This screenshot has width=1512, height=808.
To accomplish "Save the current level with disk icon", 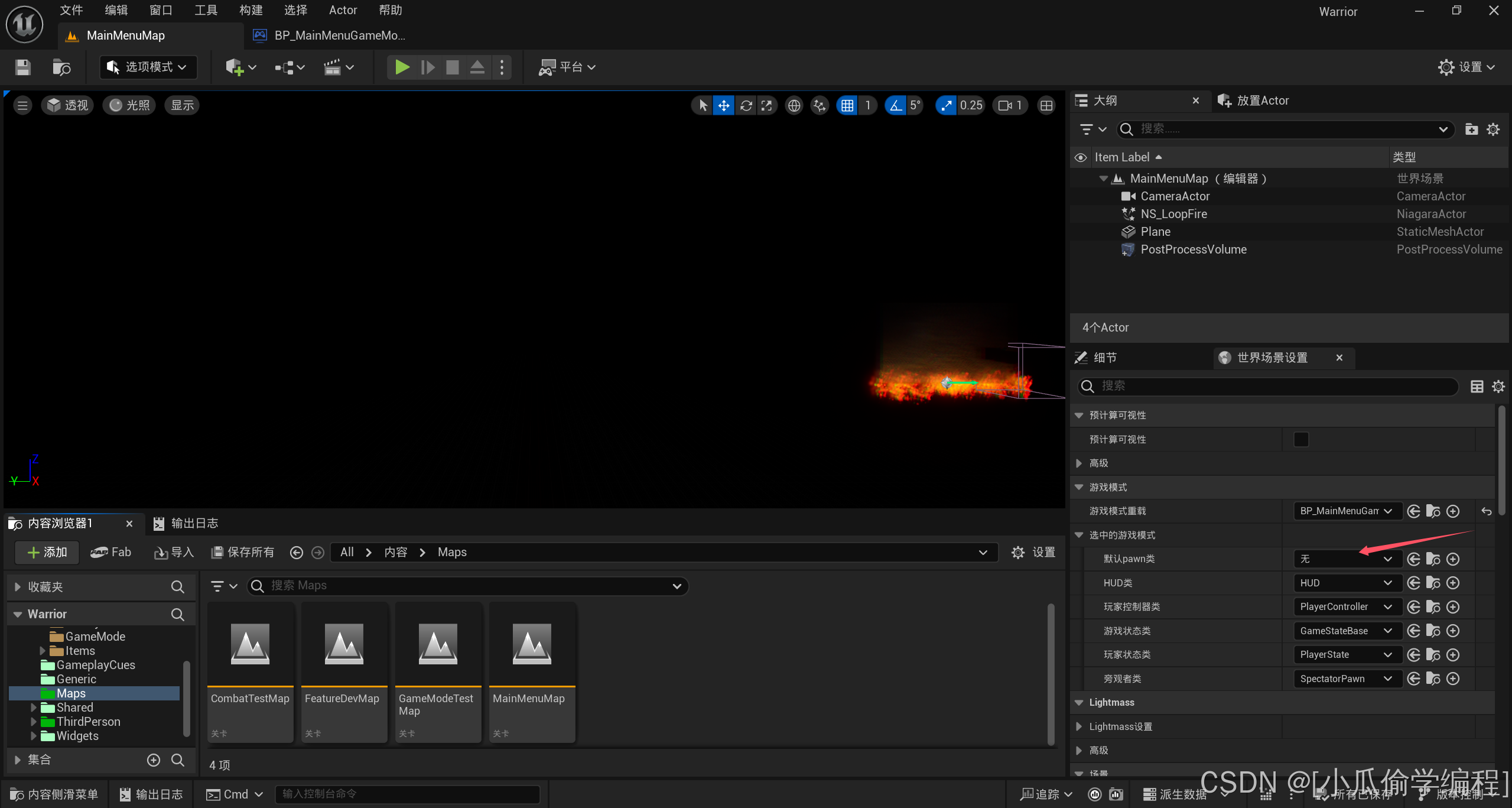I will [x=22, y=67].
